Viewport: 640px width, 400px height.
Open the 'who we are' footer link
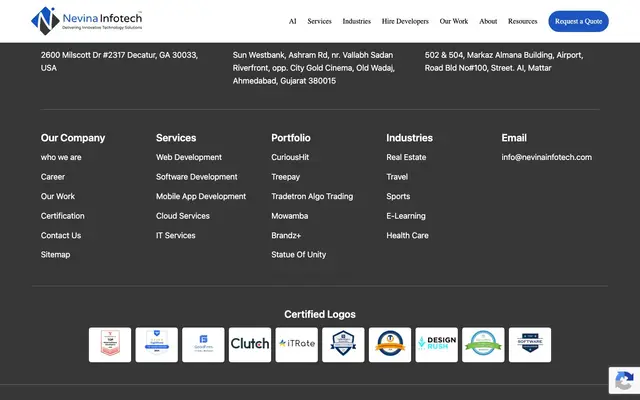pos(61,157)
